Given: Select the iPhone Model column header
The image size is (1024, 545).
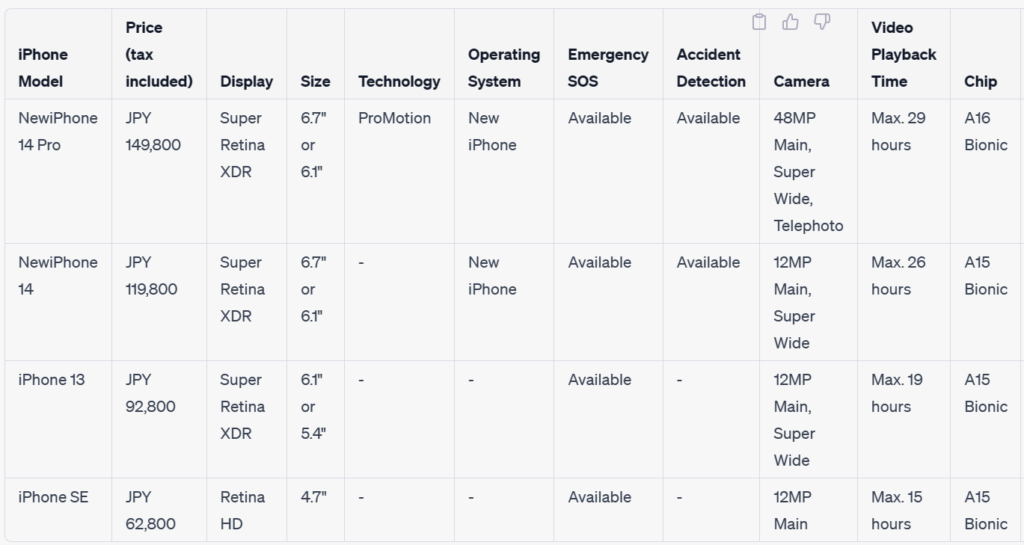Looking at the screenshot, I should 43,68.
